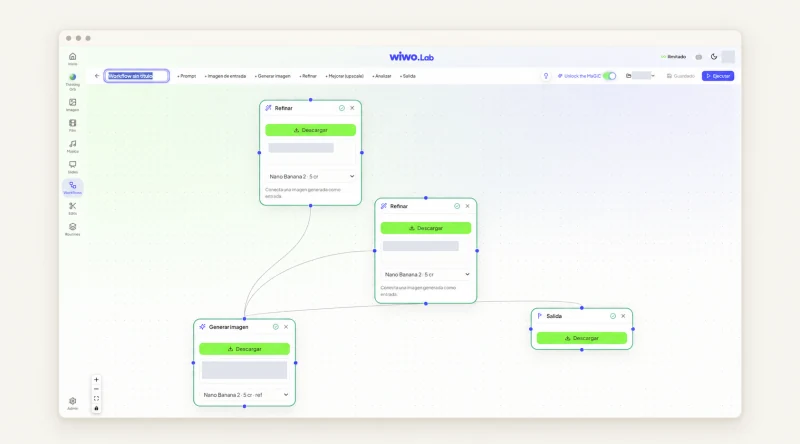The height and width of the screenshot is (444, 800).
Task: Click the Unlock the MaGiC label
Action: coord(579,76)
